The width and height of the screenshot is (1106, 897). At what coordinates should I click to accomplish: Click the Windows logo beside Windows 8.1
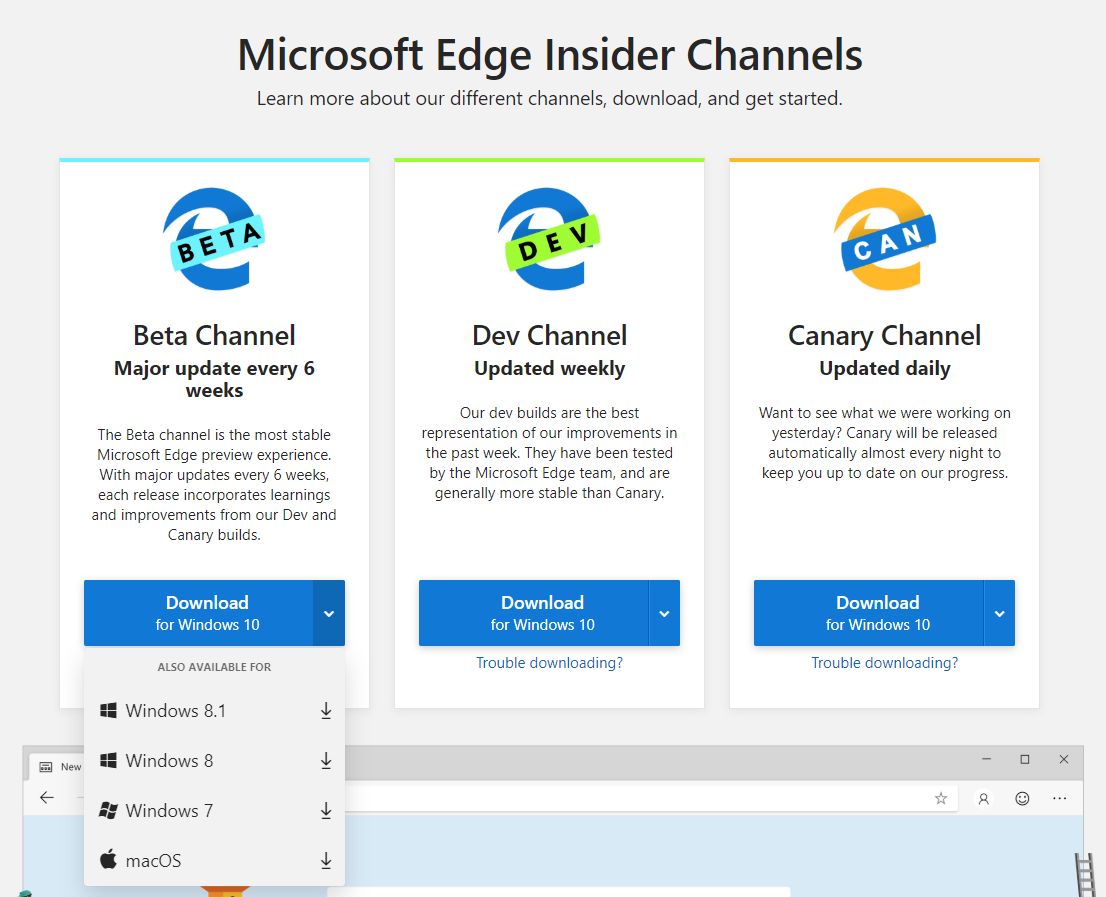(x=108, y=710)
